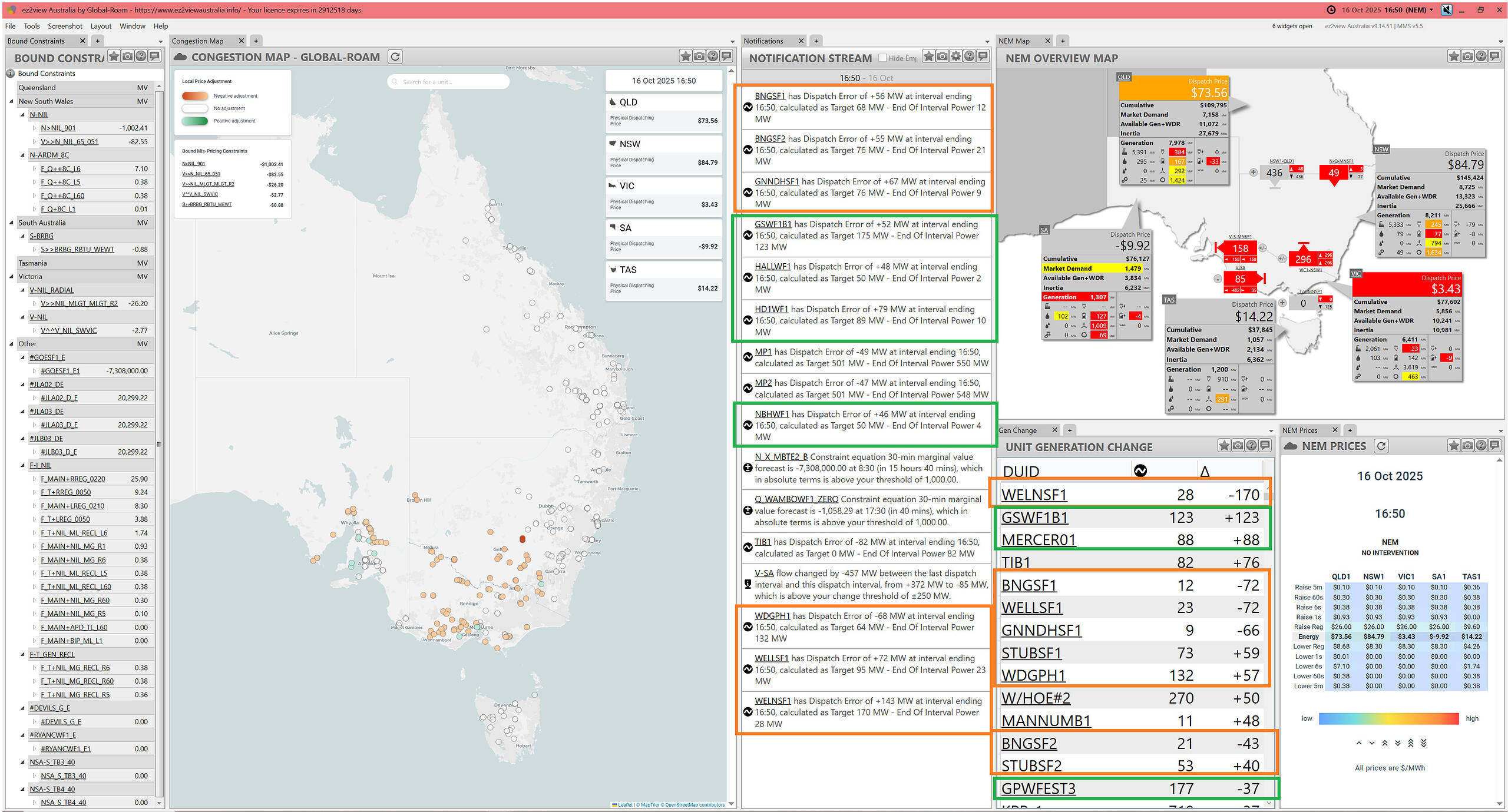Open the Layout menu
The height and width of the screenshot is (812, 1508).
(x=101, y=26)
